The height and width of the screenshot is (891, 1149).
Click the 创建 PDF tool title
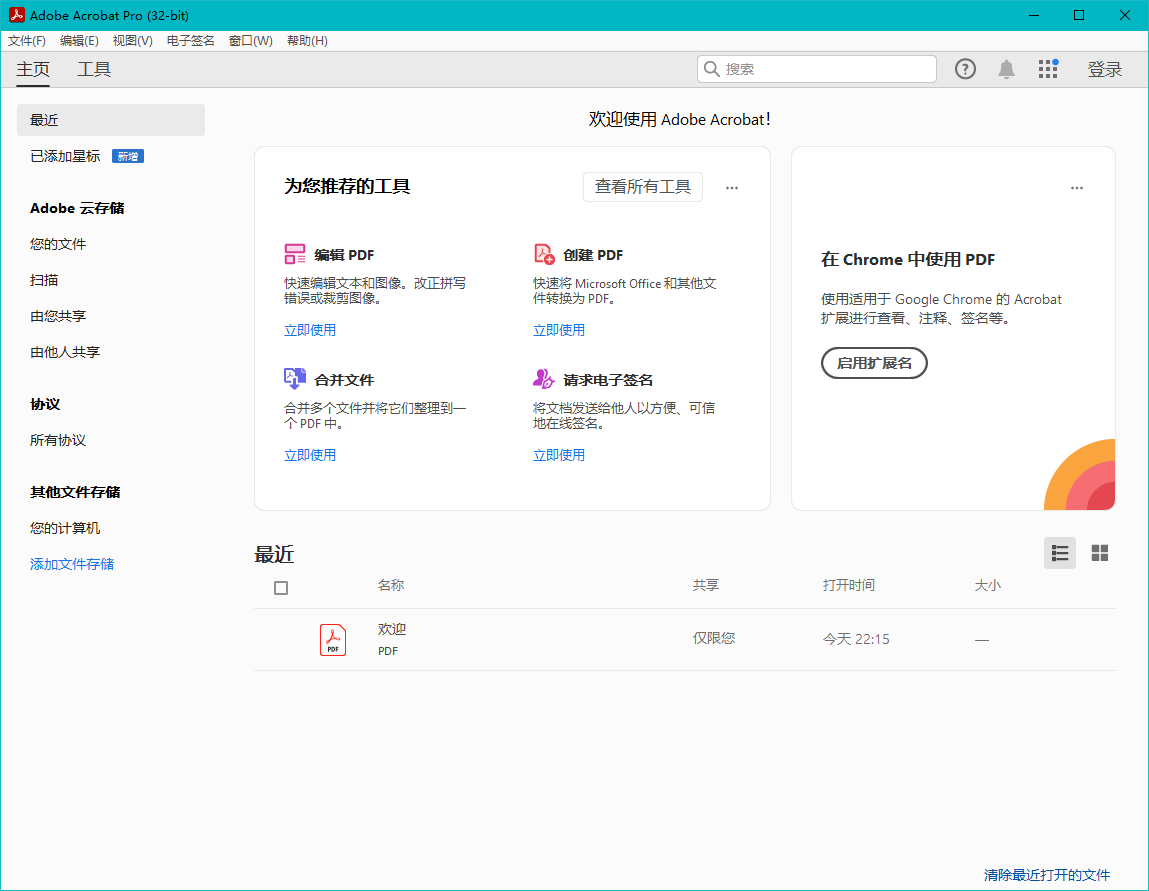[x=593, y=255]
